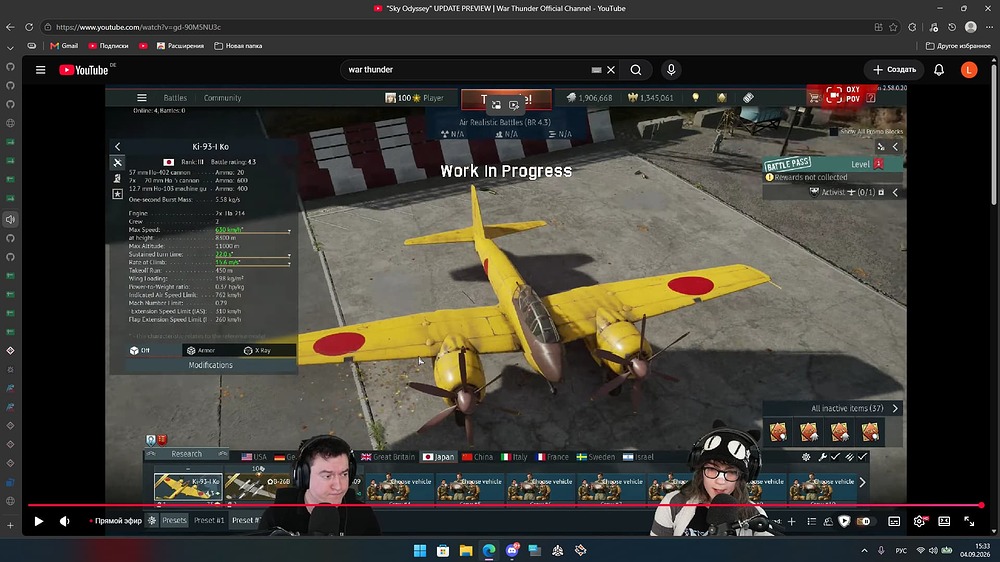
Task: Open the YouTube guide hamburger menu
Action: pos(40,70)
